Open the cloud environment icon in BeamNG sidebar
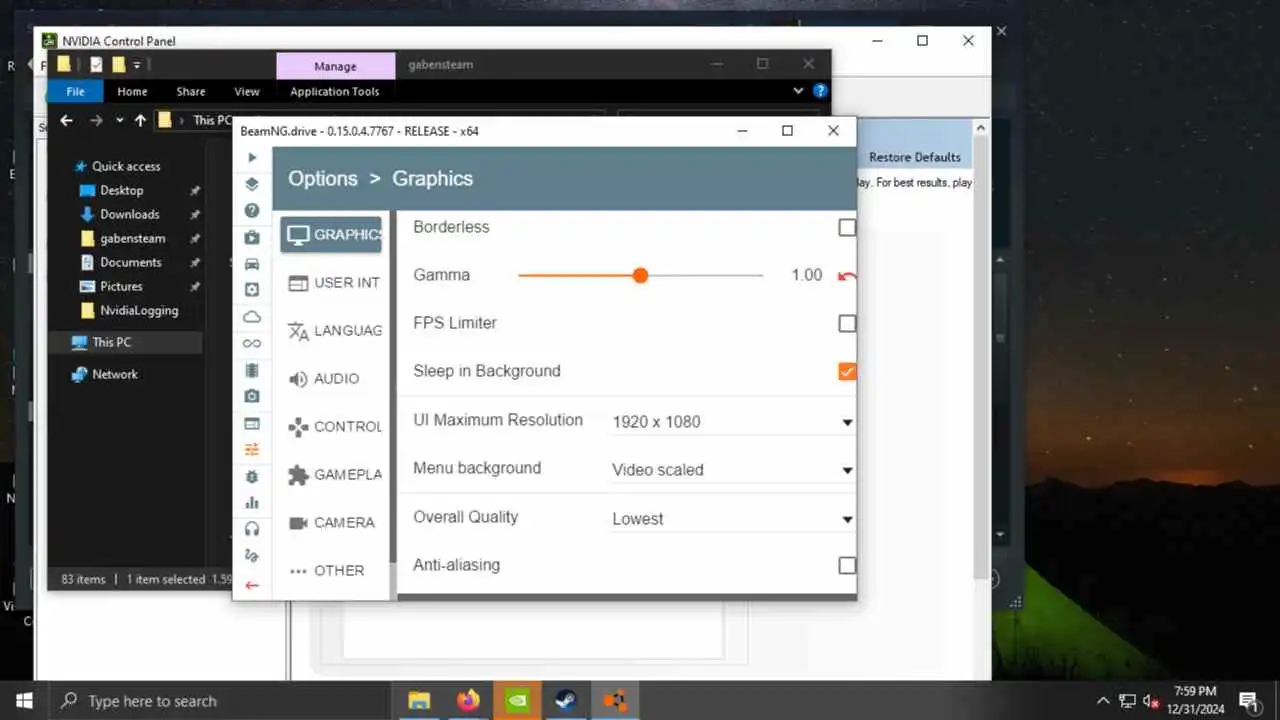This screenshot has height=720, width=1280. tap(252, 316)
